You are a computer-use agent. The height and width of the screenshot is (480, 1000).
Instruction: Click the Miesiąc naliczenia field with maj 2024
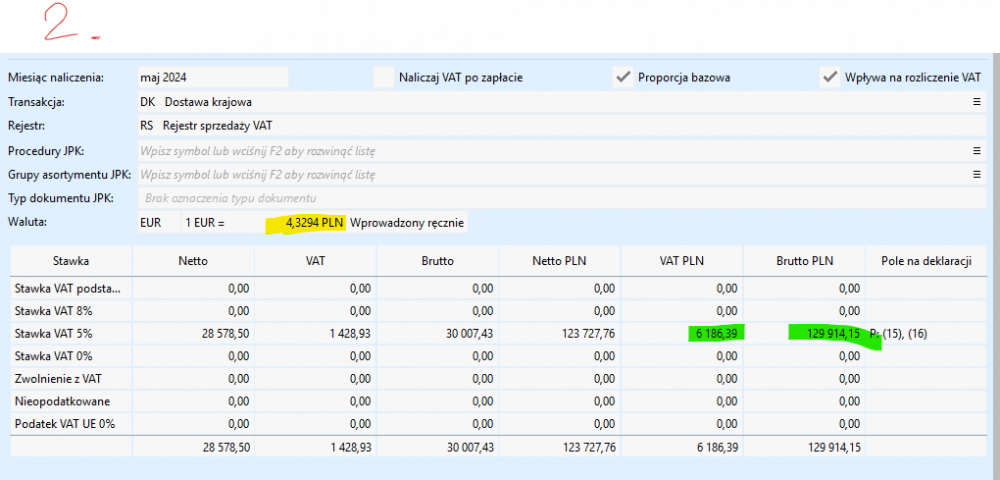tap(212, 77)
